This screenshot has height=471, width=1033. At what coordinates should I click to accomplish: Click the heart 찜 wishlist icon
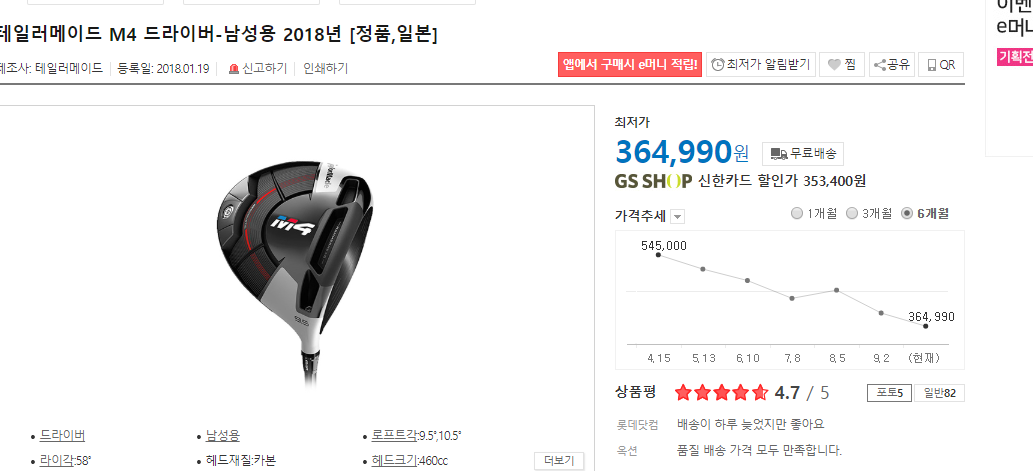tap(835, 65)
